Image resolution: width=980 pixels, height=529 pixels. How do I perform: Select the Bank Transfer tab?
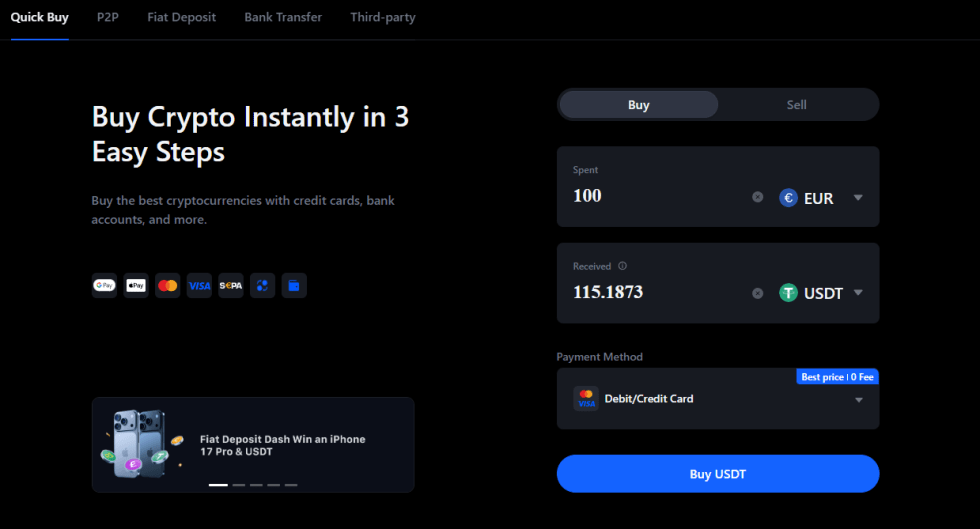(x=283, y=18)
